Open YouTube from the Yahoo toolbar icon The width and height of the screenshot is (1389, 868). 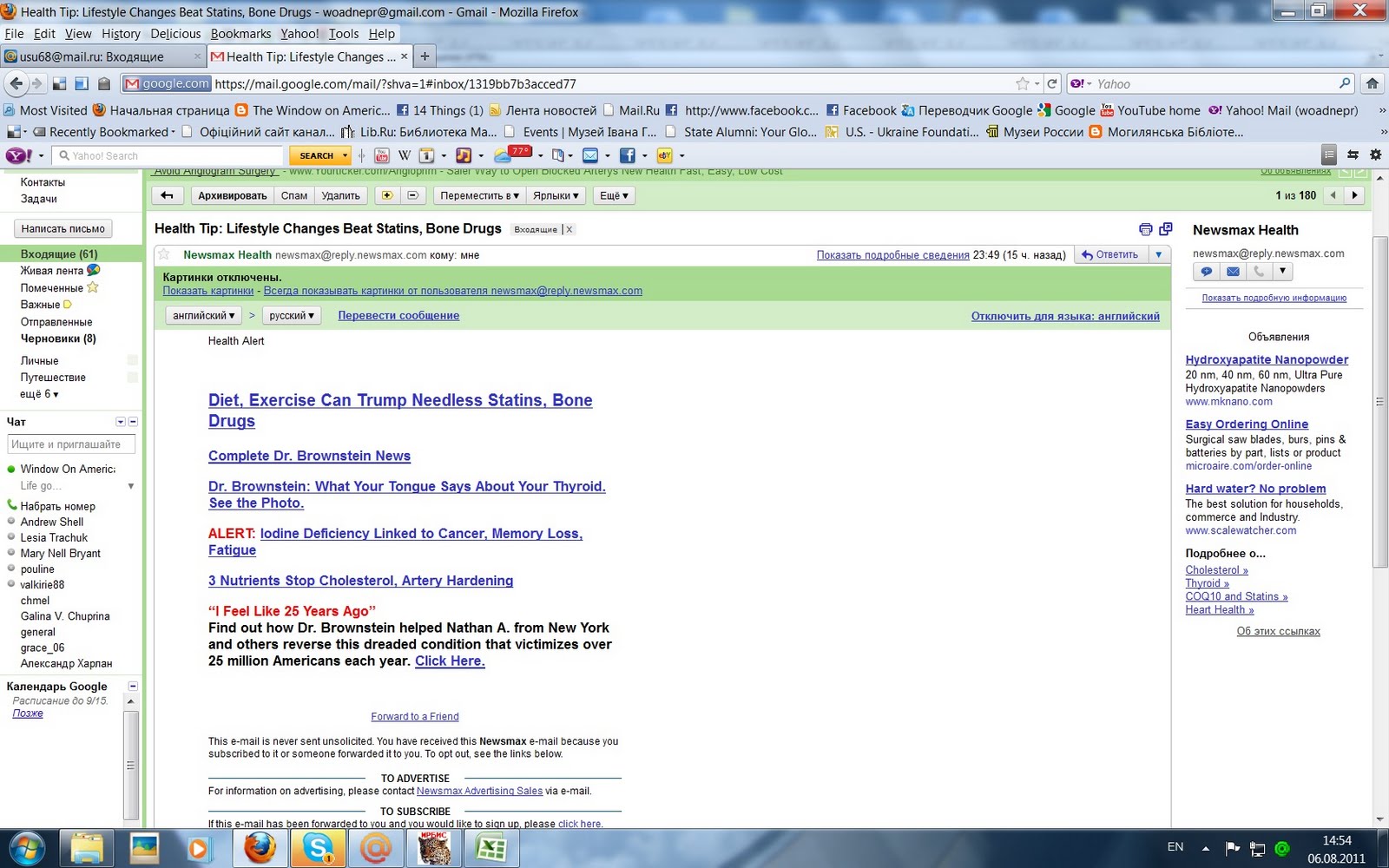(381, 155)
